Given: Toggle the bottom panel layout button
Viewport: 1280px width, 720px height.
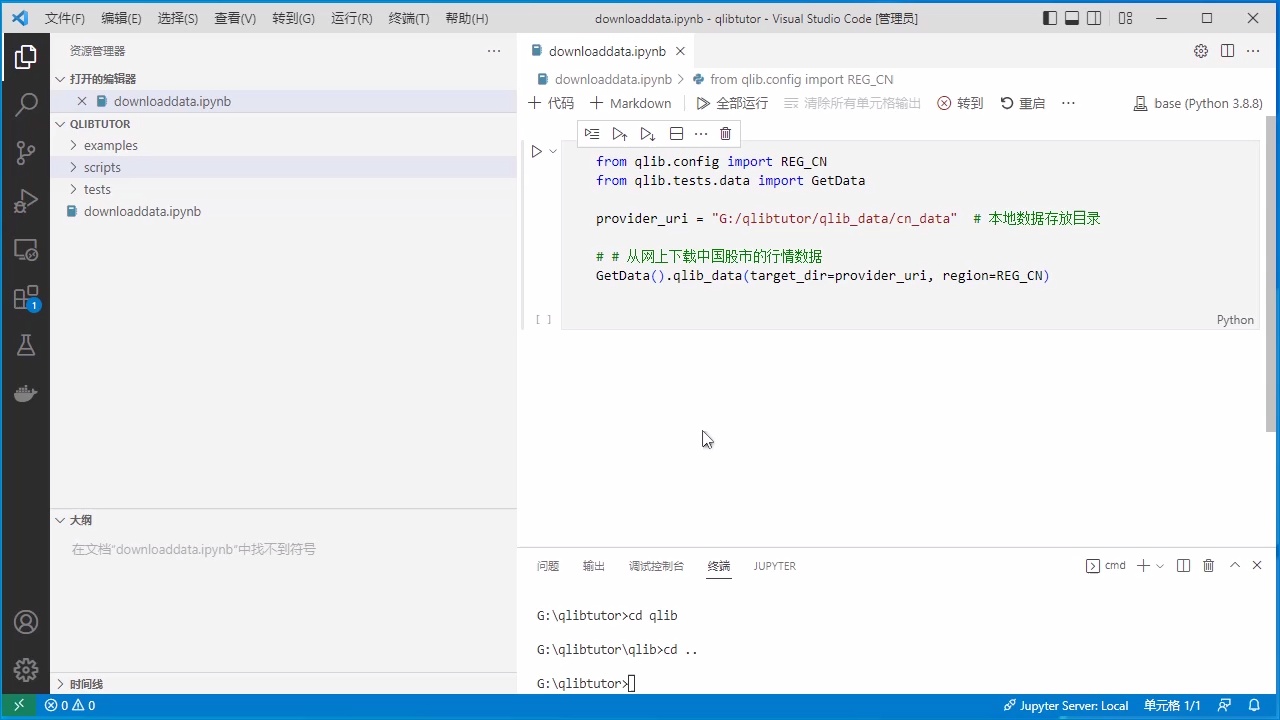Looking at the screenshot, I should [1072, 18].
